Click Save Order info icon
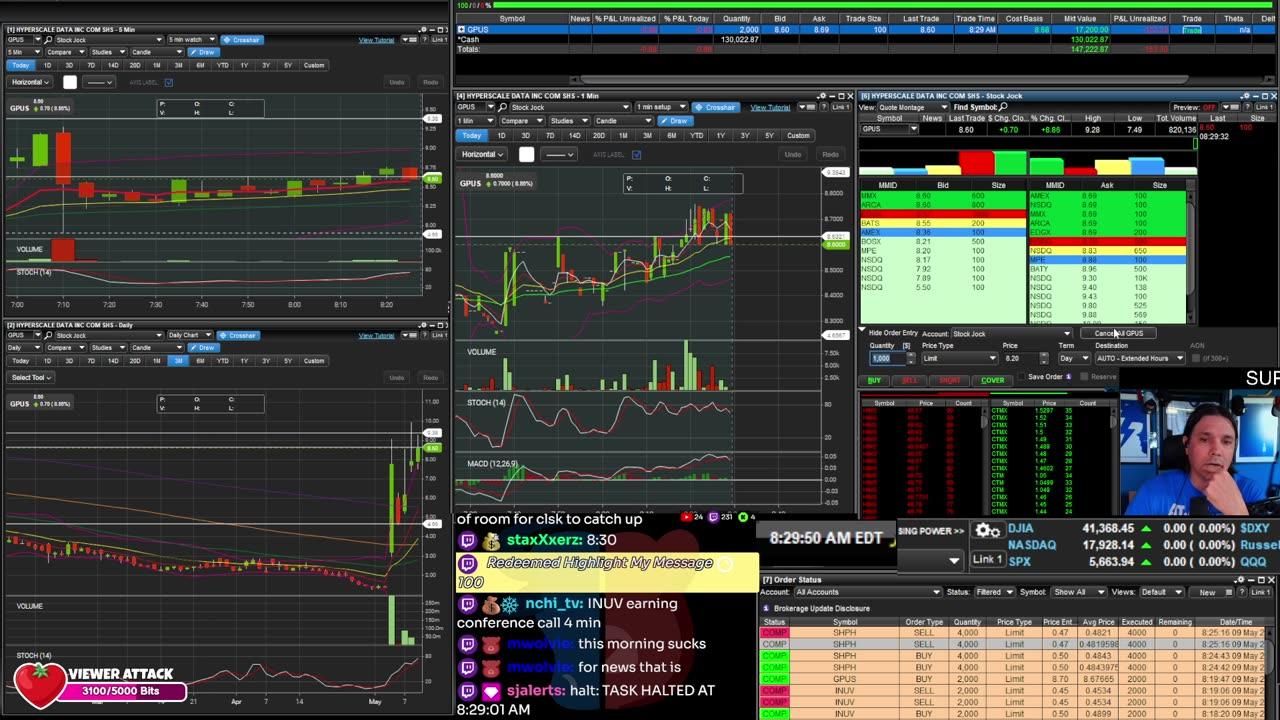This screenshot has width=1280, height=720. click(1068, 377)
